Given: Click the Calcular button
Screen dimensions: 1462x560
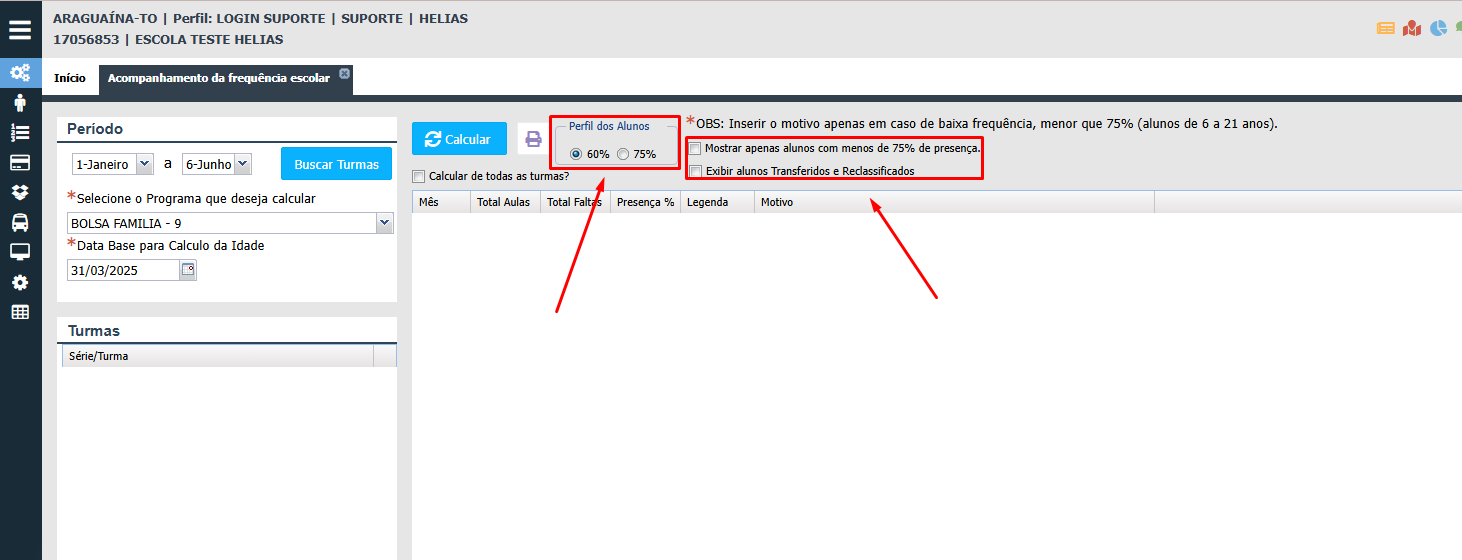Looking at the screenshot, I should [x=459, y=139].
